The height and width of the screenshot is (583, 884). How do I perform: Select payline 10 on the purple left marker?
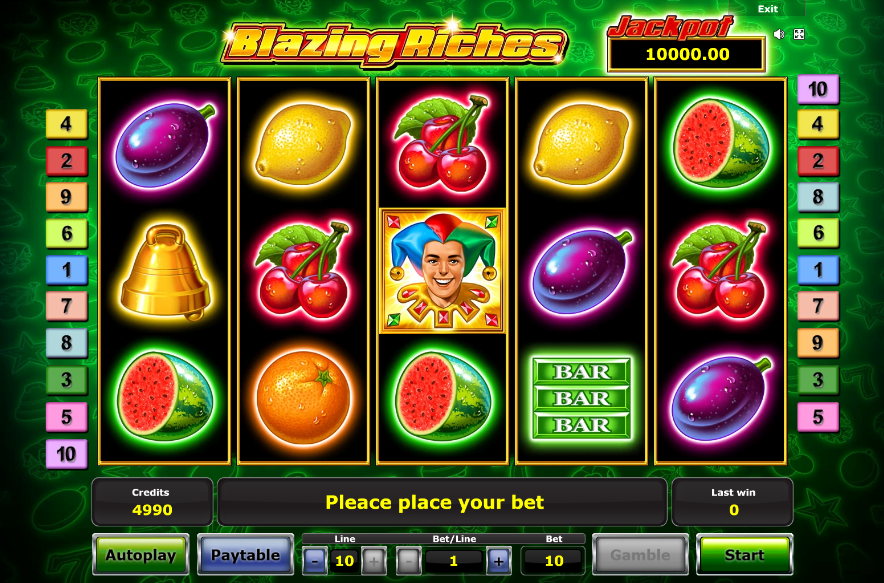click(67, 454)
